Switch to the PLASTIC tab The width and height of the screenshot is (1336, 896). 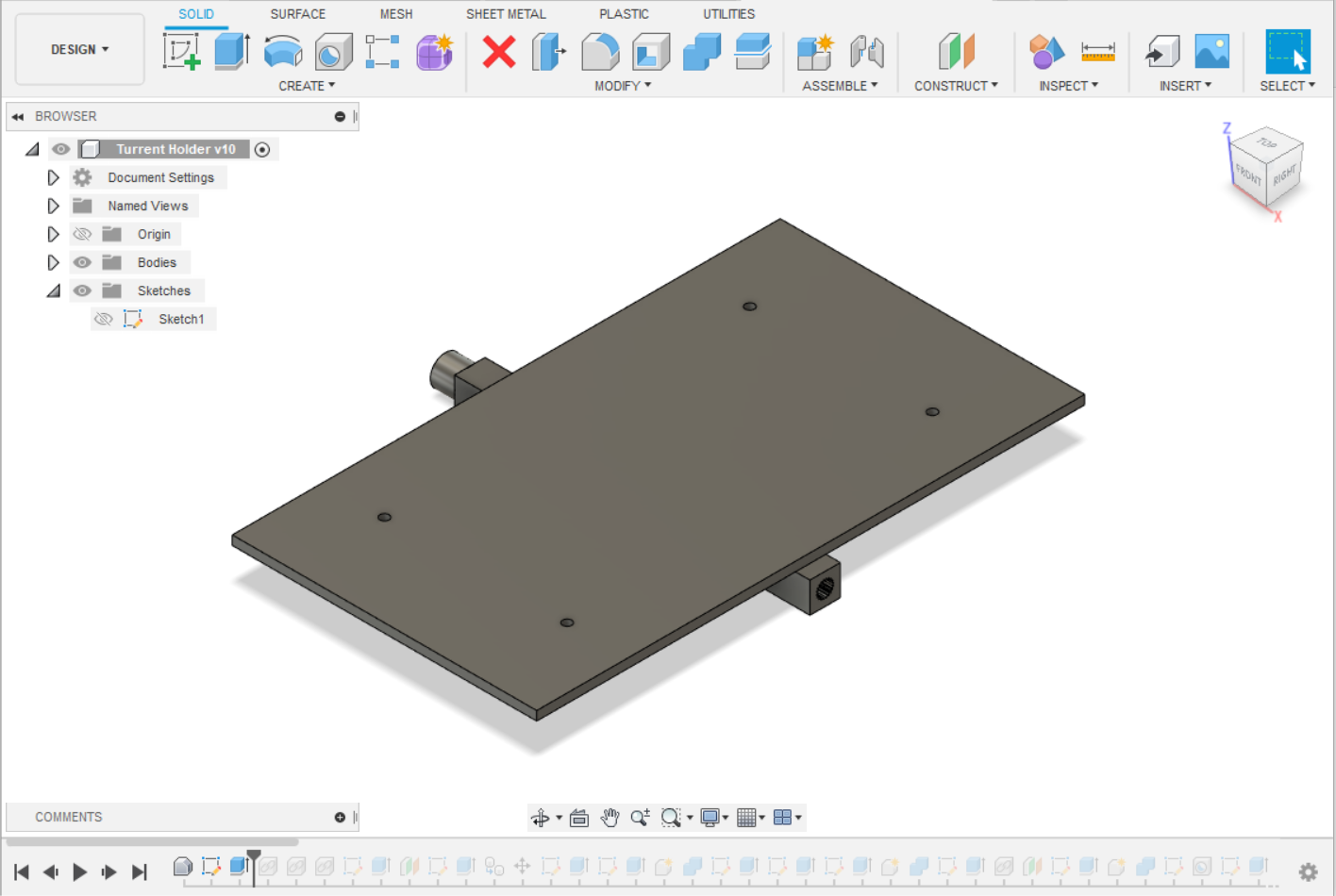[x=624, y=14]
